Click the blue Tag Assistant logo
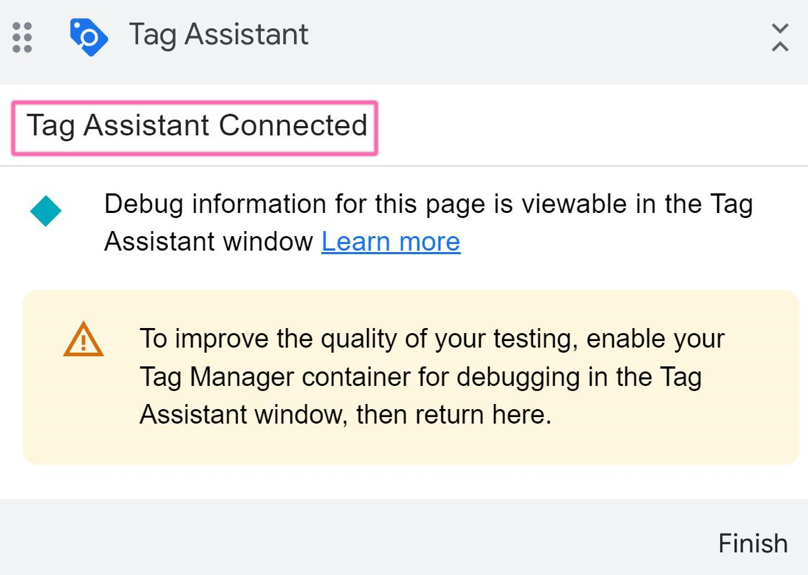Screen dimensions: 808x575 click(88, 36)
